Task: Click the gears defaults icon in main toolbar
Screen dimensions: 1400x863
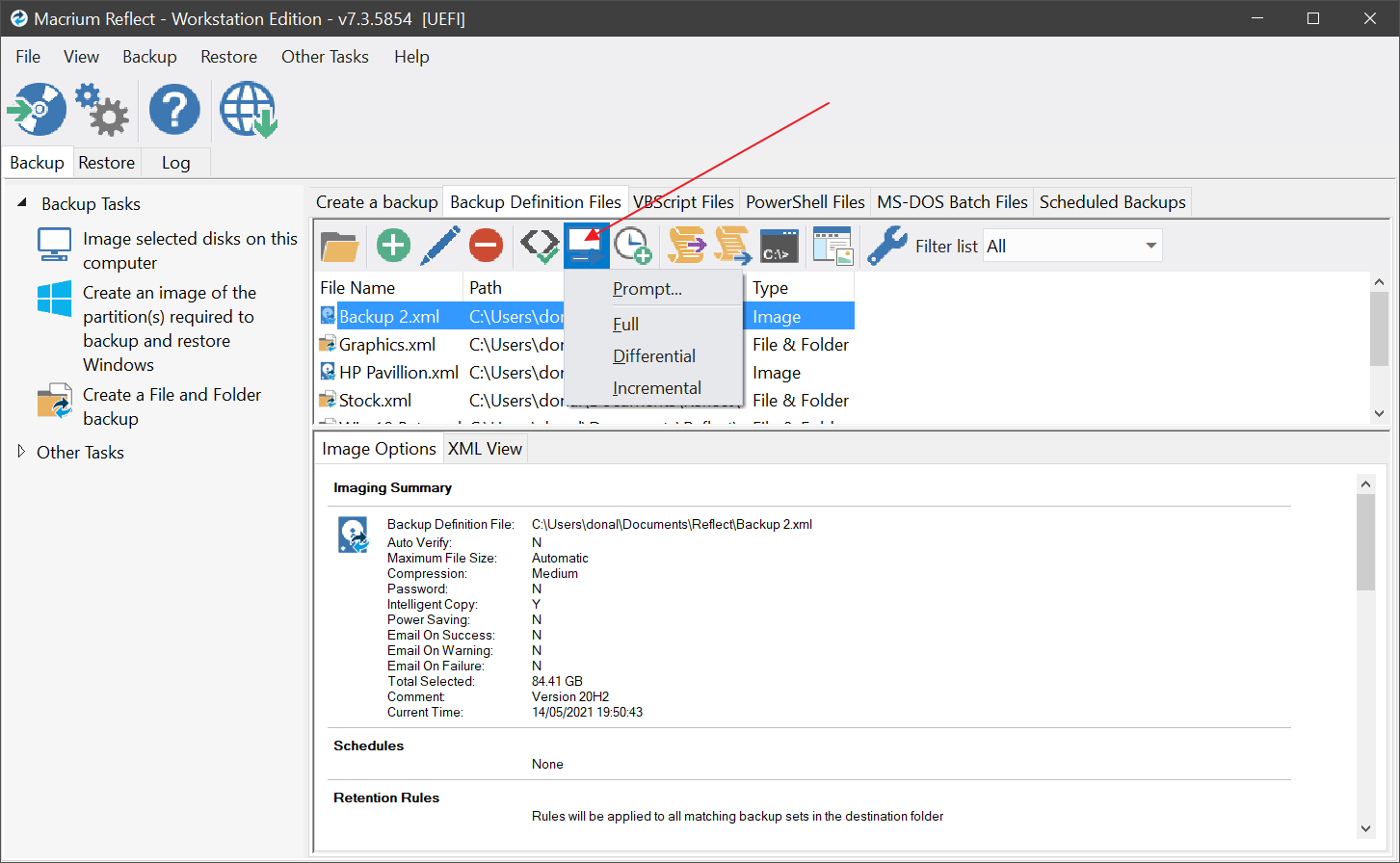Action: pyautogui.click(x=102, y=109)
